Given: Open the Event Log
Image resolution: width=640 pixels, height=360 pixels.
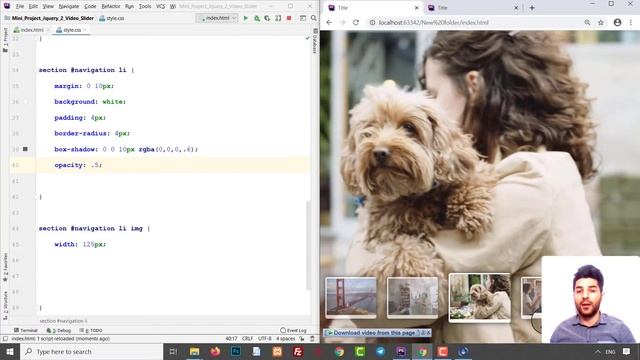Looking at the screenshot, I should click(293, 330).
